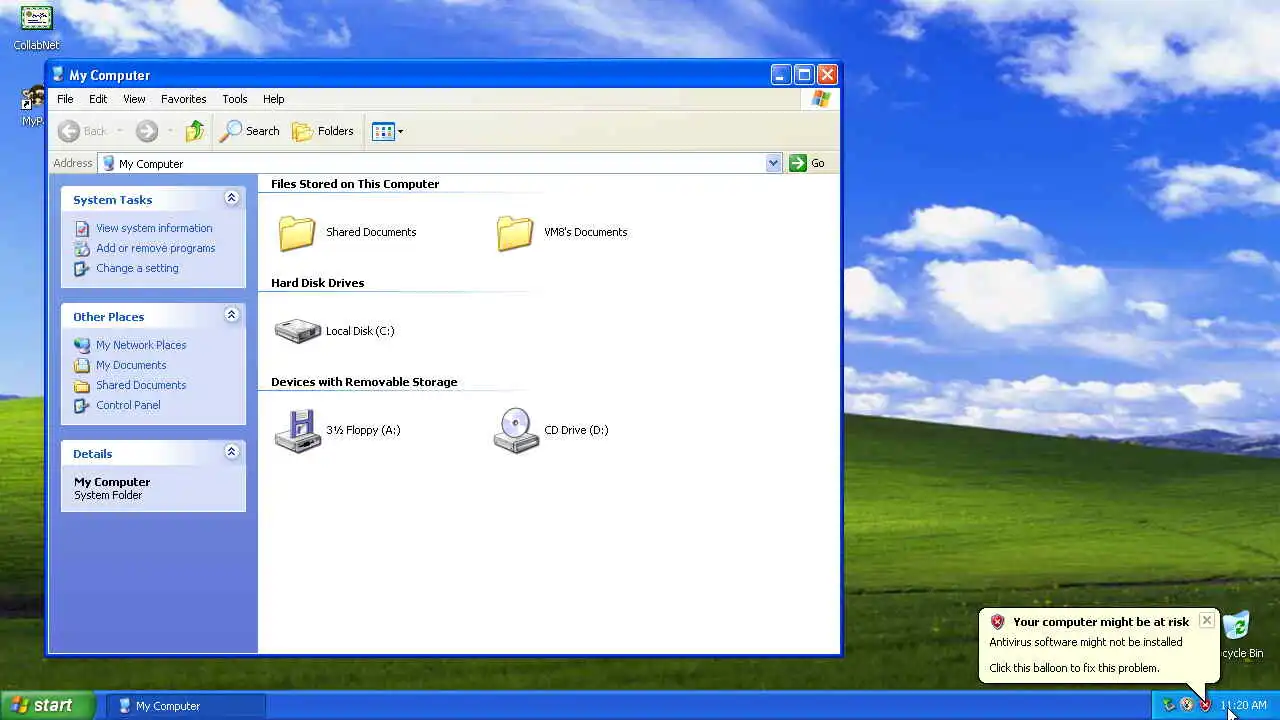Click View system information link

coord(154,228)
